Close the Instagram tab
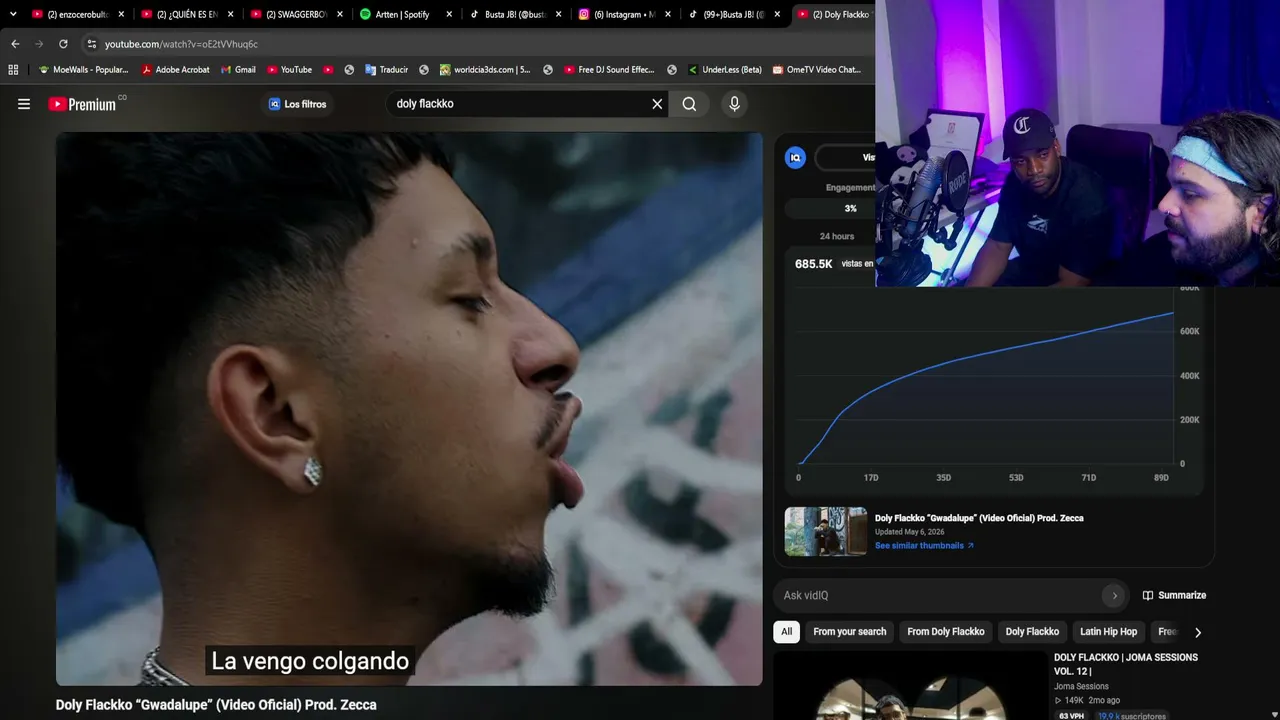The image size is (1280, 720). pyautogui.click(x=667, y=14)
